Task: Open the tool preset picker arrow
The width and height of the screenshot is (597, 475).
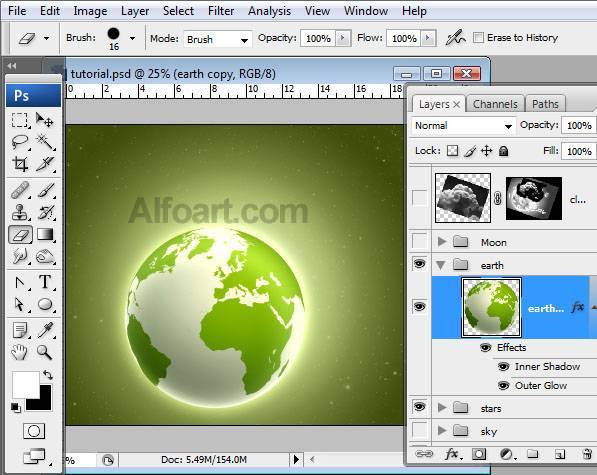Action: [x=46, y=38]
